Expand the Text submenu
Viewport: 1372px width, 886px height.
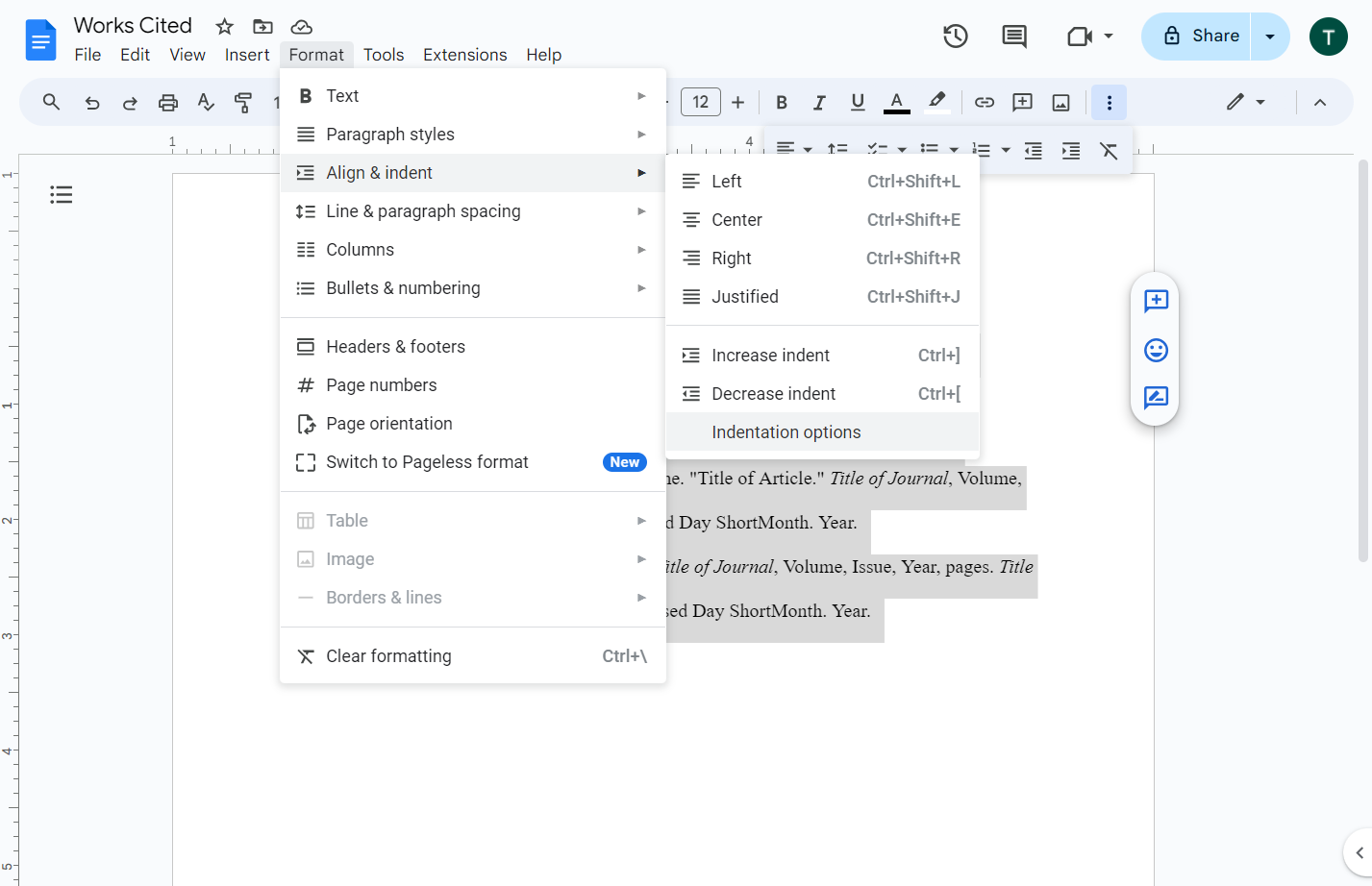[x=472, y=96]
